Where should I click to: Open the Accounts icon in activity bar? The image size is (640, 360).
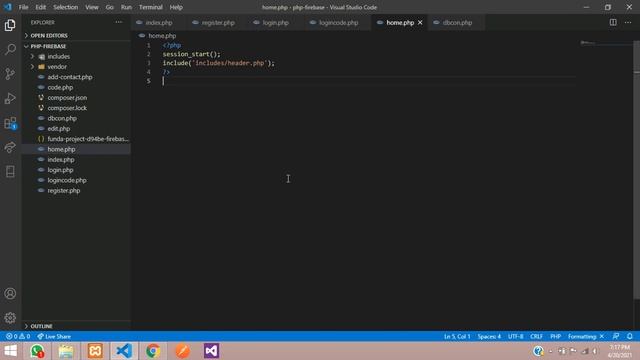[10, 293]
